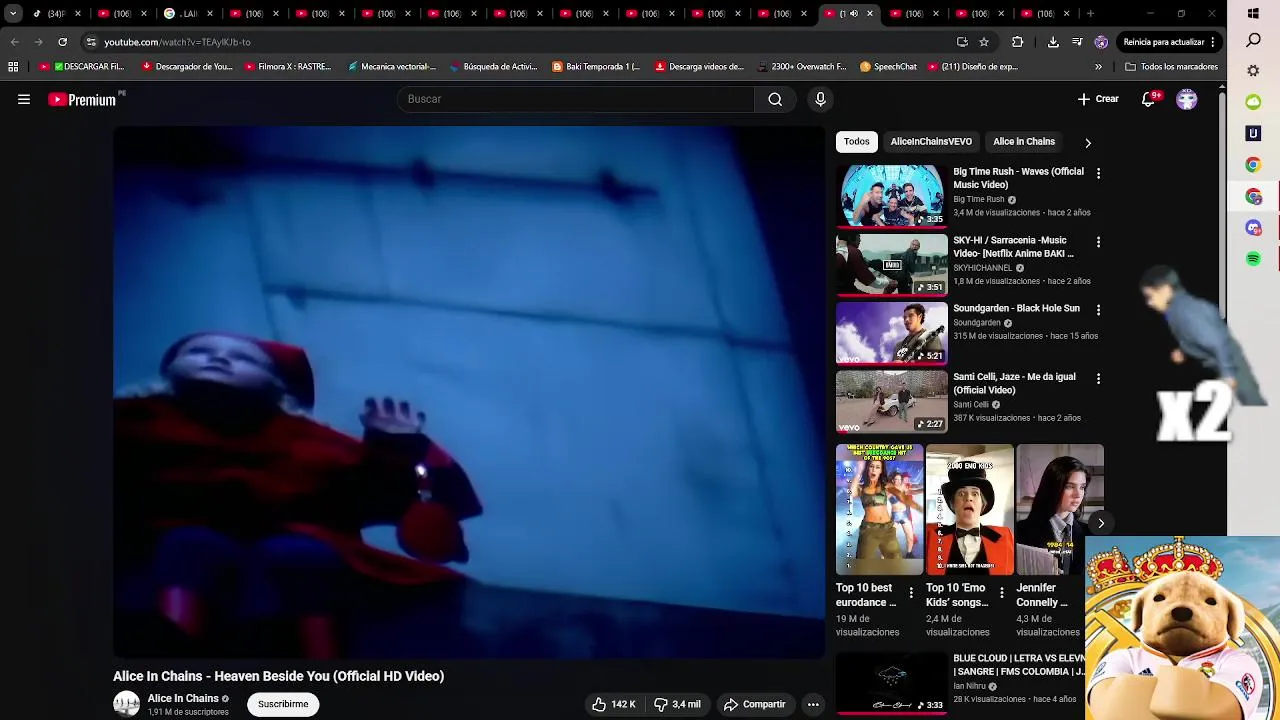This screenshot has height=720, width=1280.
Task: Select the AliceInChainsVEVO filter chip
Action: point(931,142)
